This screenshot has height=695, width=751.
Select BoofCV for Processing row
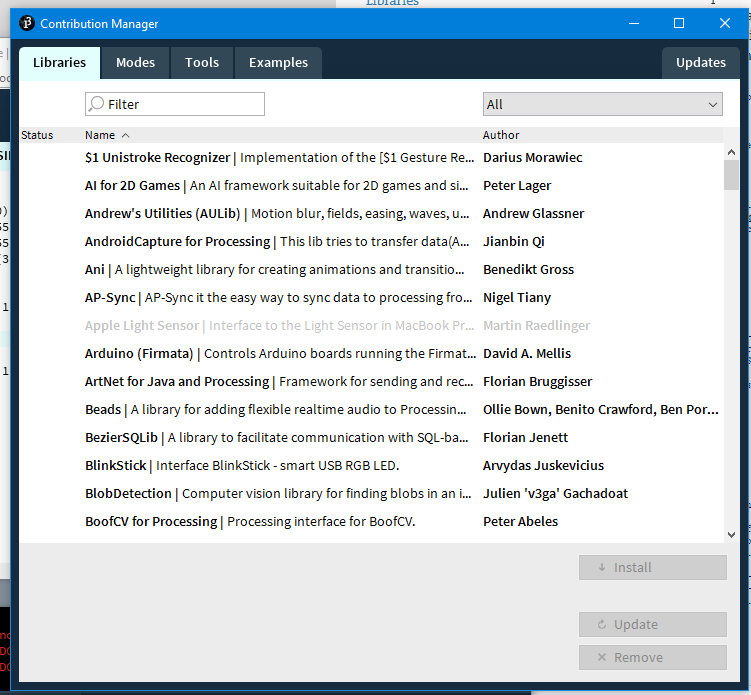tap(371, 522)
